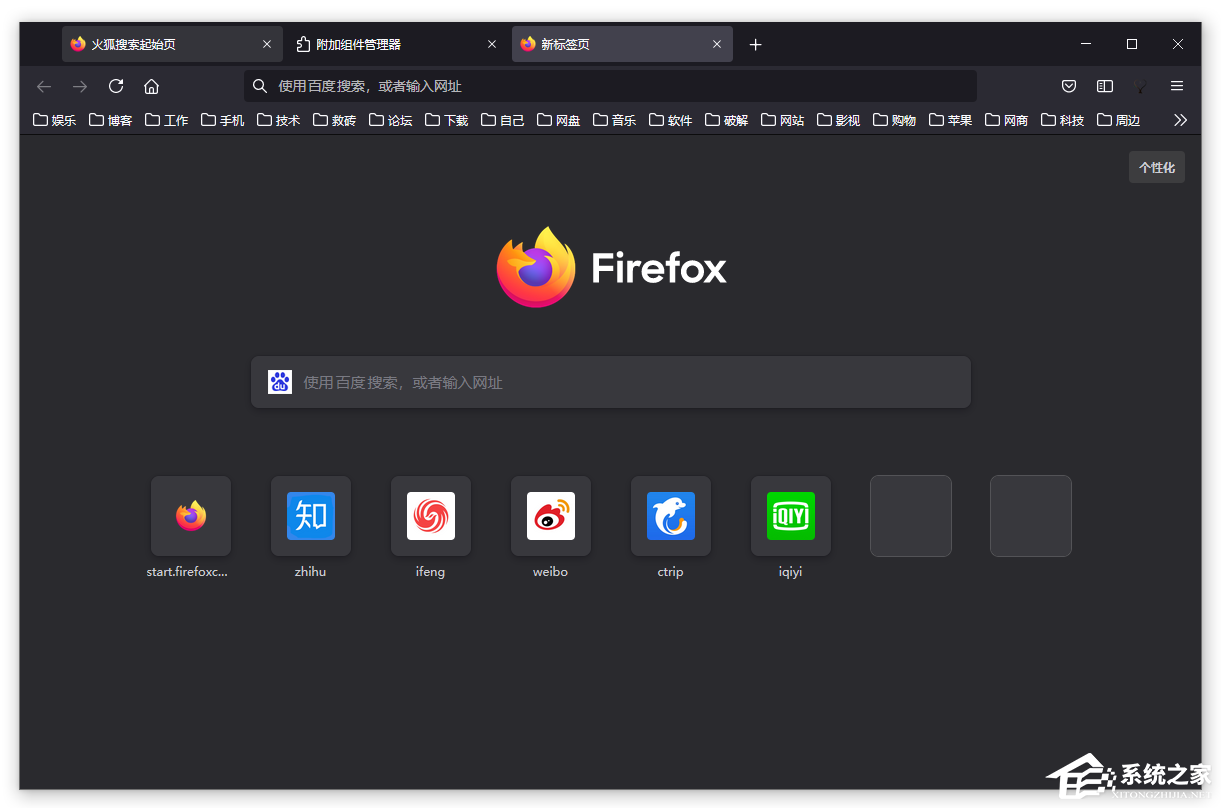Image resolution: width=1221 pixels, height=808 pixels.
Task: Open the iqiyi shortcut
Action: click(x=790, y=516)
